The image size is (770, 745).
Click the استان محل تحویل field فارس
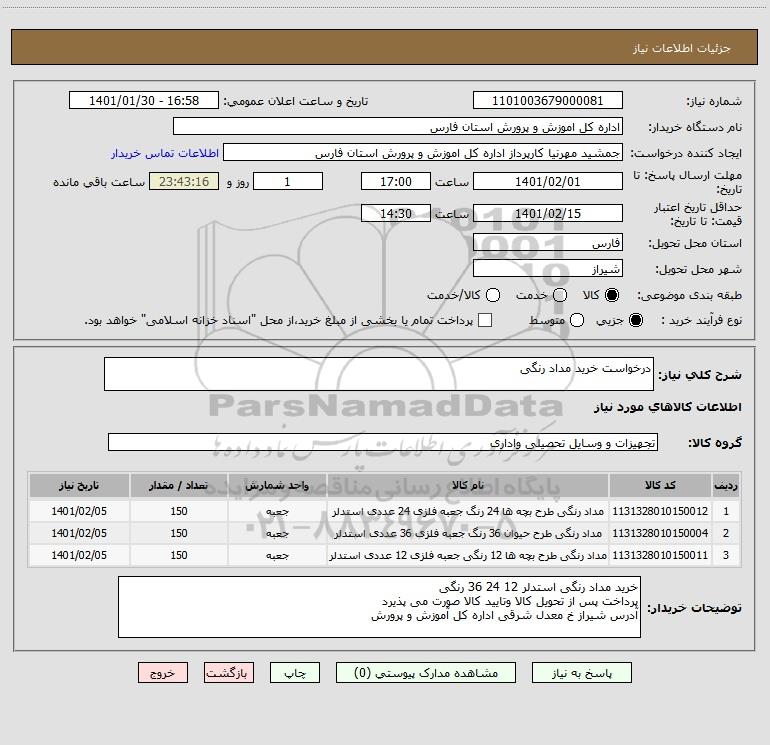pos(548,243)
